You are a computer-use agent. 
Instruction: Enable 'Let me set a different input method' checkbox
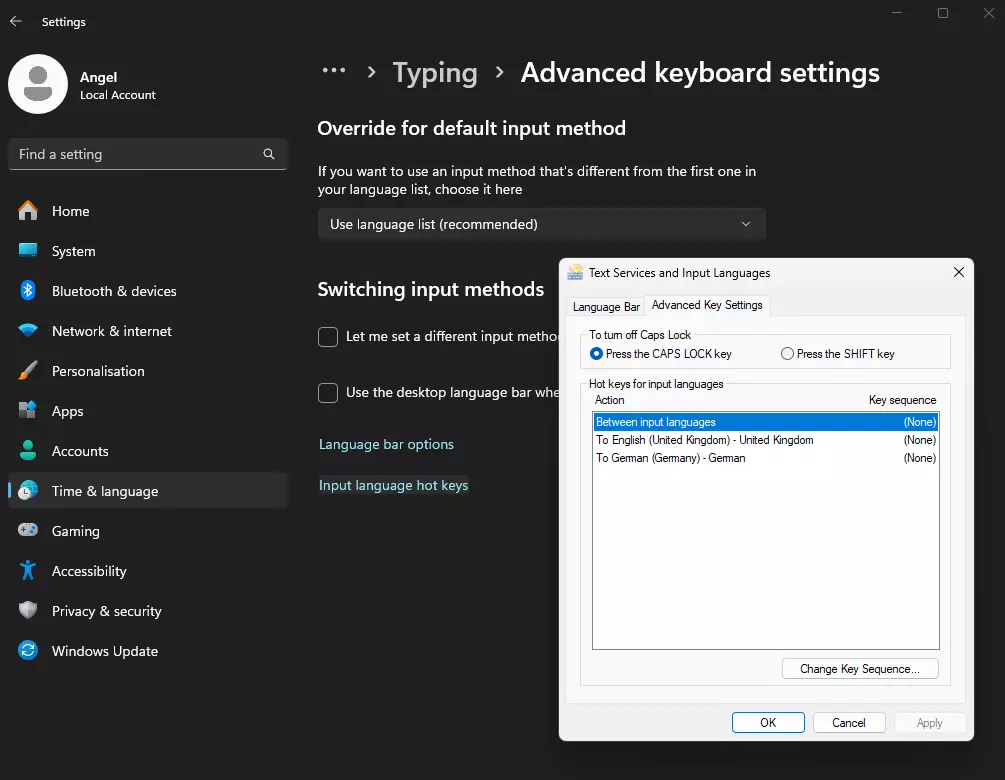tap(328, 337)
